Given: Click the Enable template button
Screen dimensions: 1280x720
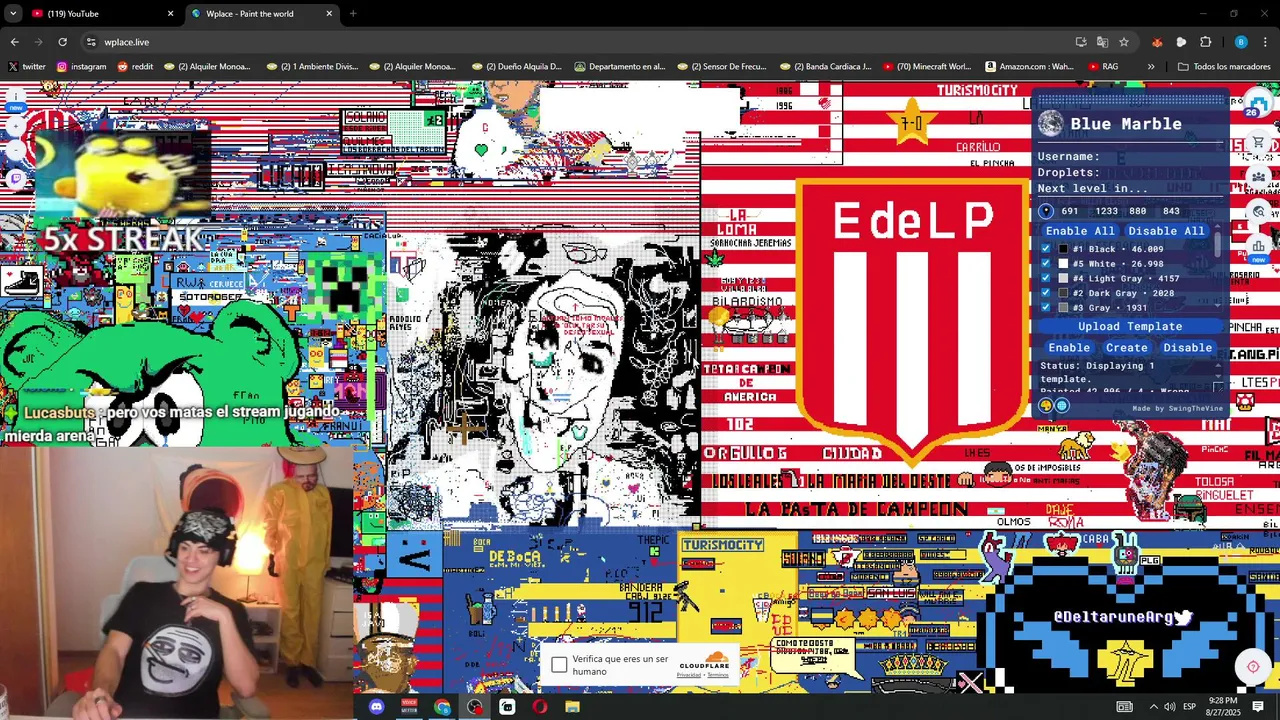Looking at the screenshot, I should [x=1069, y=348].
